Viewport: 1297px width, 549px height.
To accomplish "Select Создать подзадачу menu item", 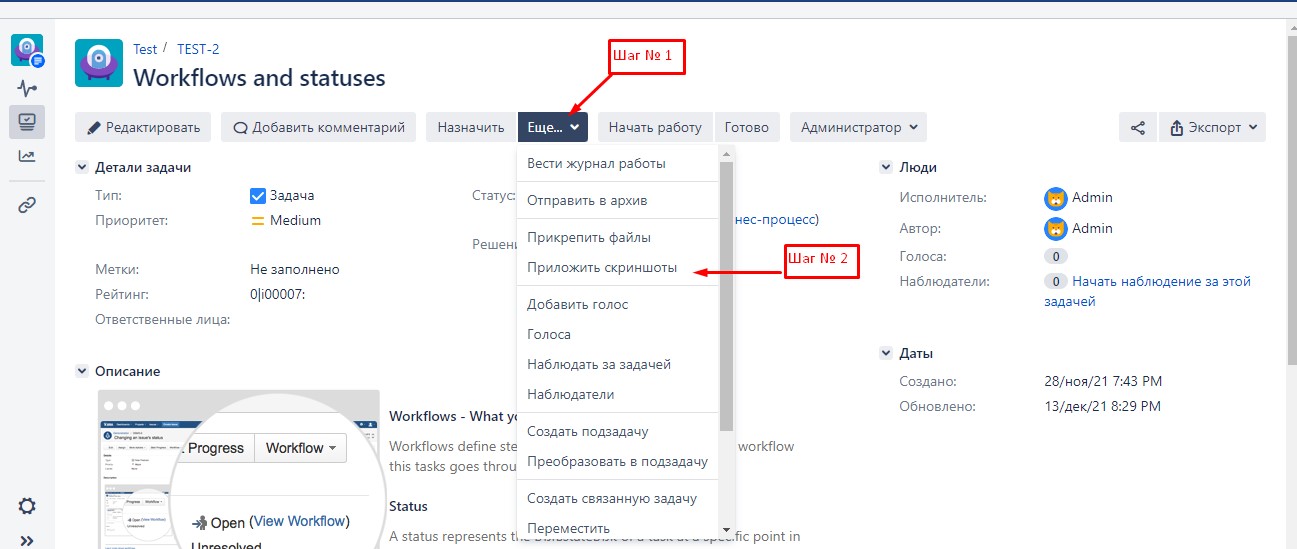I will click(x=618, y=432).
